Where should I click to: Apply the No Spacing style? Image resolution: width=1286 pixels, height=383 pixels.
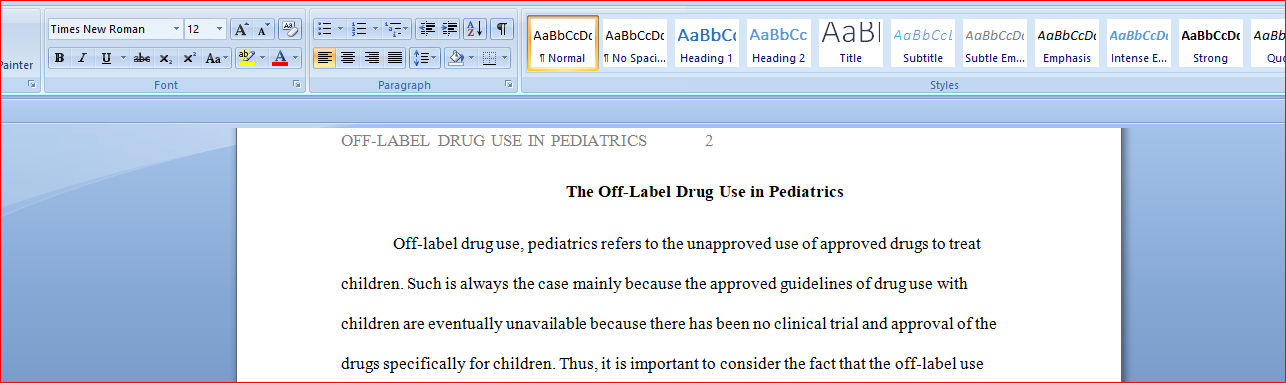click(634, 44)
